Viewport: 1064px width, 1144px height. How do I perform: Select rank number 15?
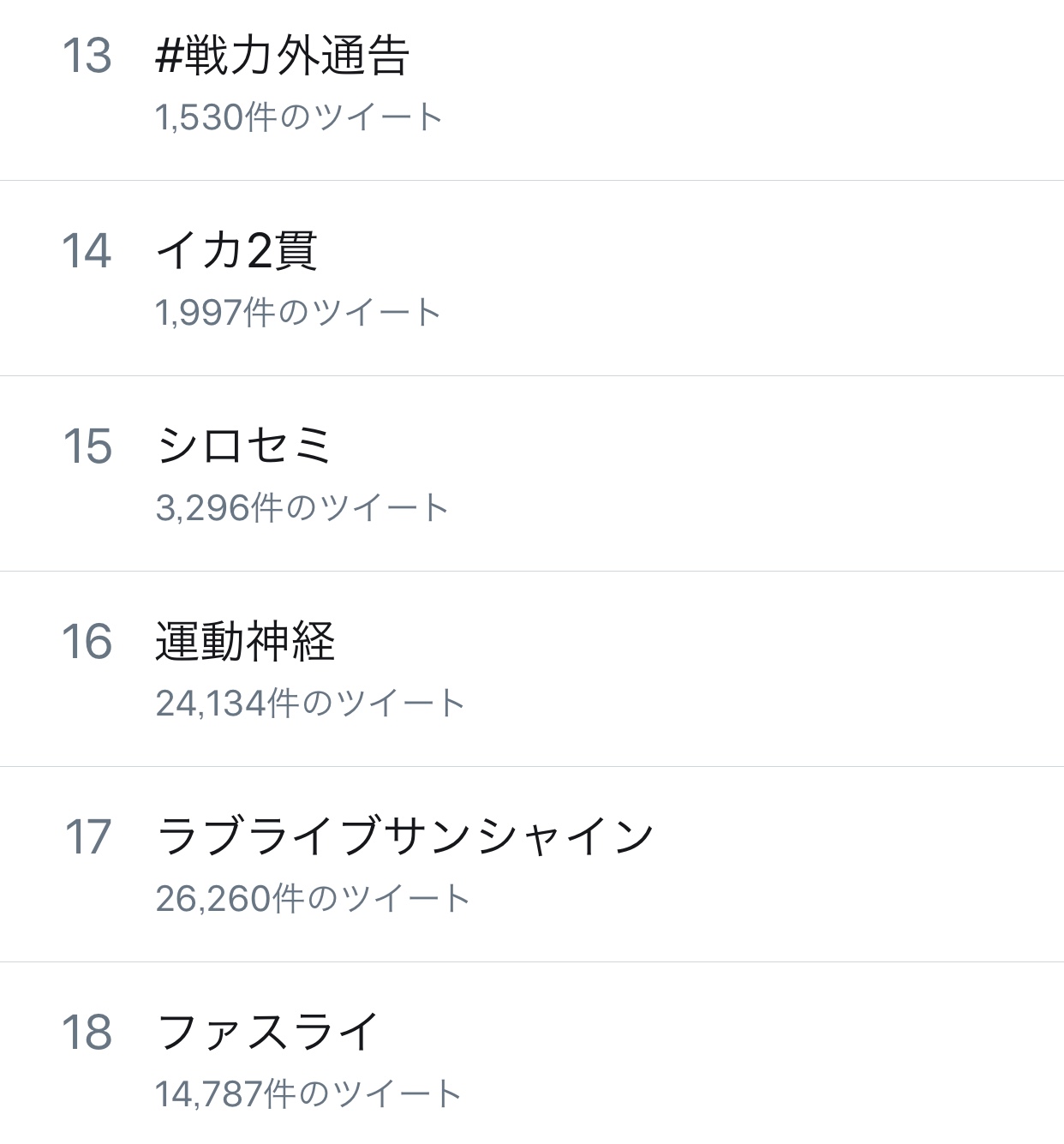click(87, 446)
